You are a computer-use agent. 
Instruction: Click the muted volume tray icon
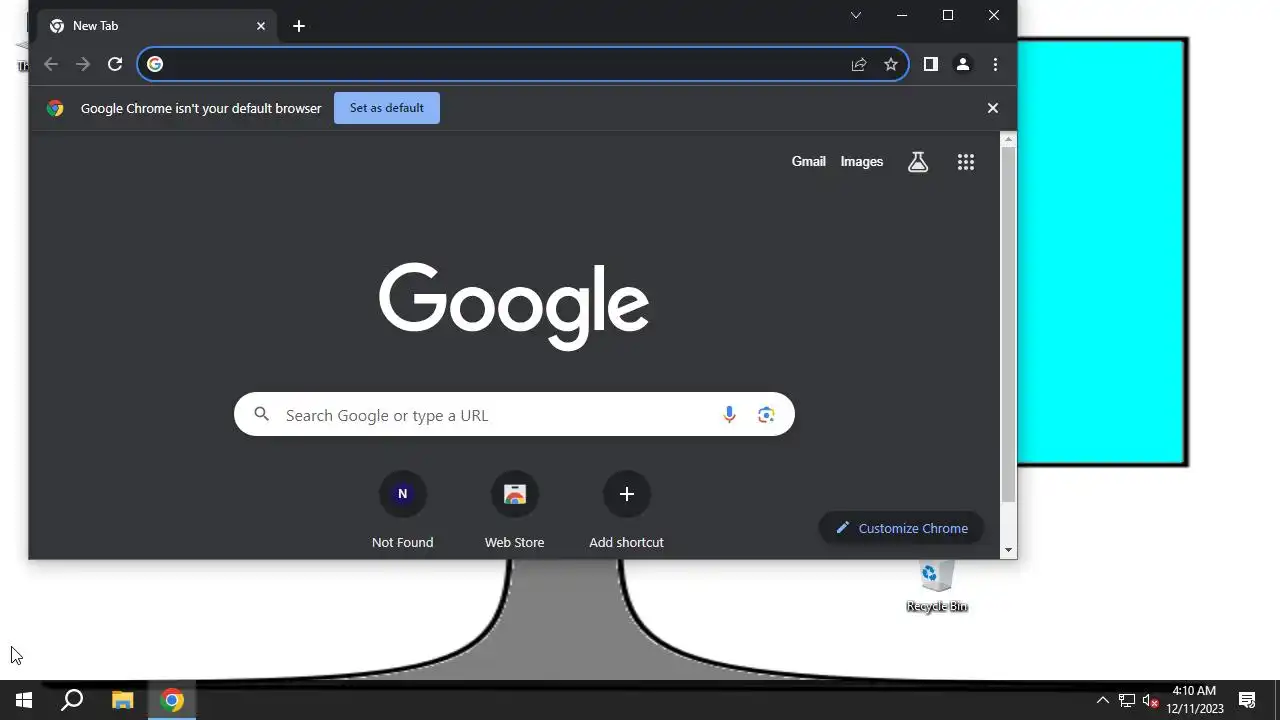pyautogui.click(x=1150, y=701)
